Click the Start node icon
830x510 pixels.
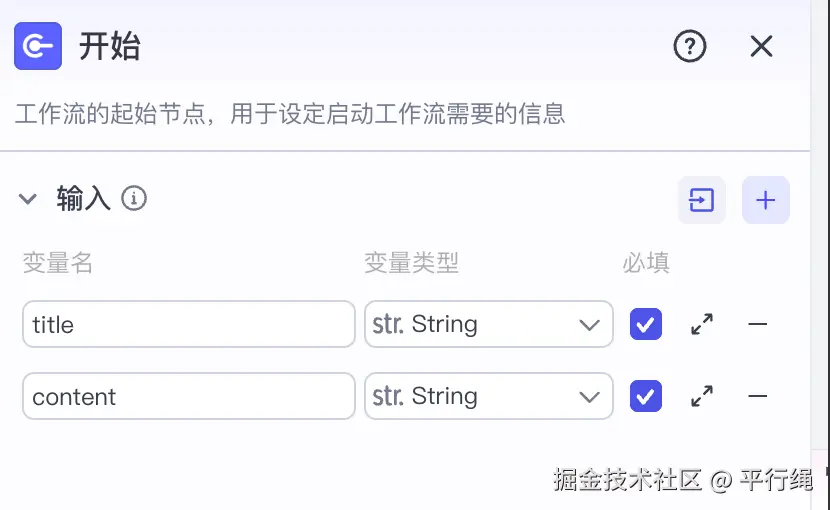click(x=38, y=46)
